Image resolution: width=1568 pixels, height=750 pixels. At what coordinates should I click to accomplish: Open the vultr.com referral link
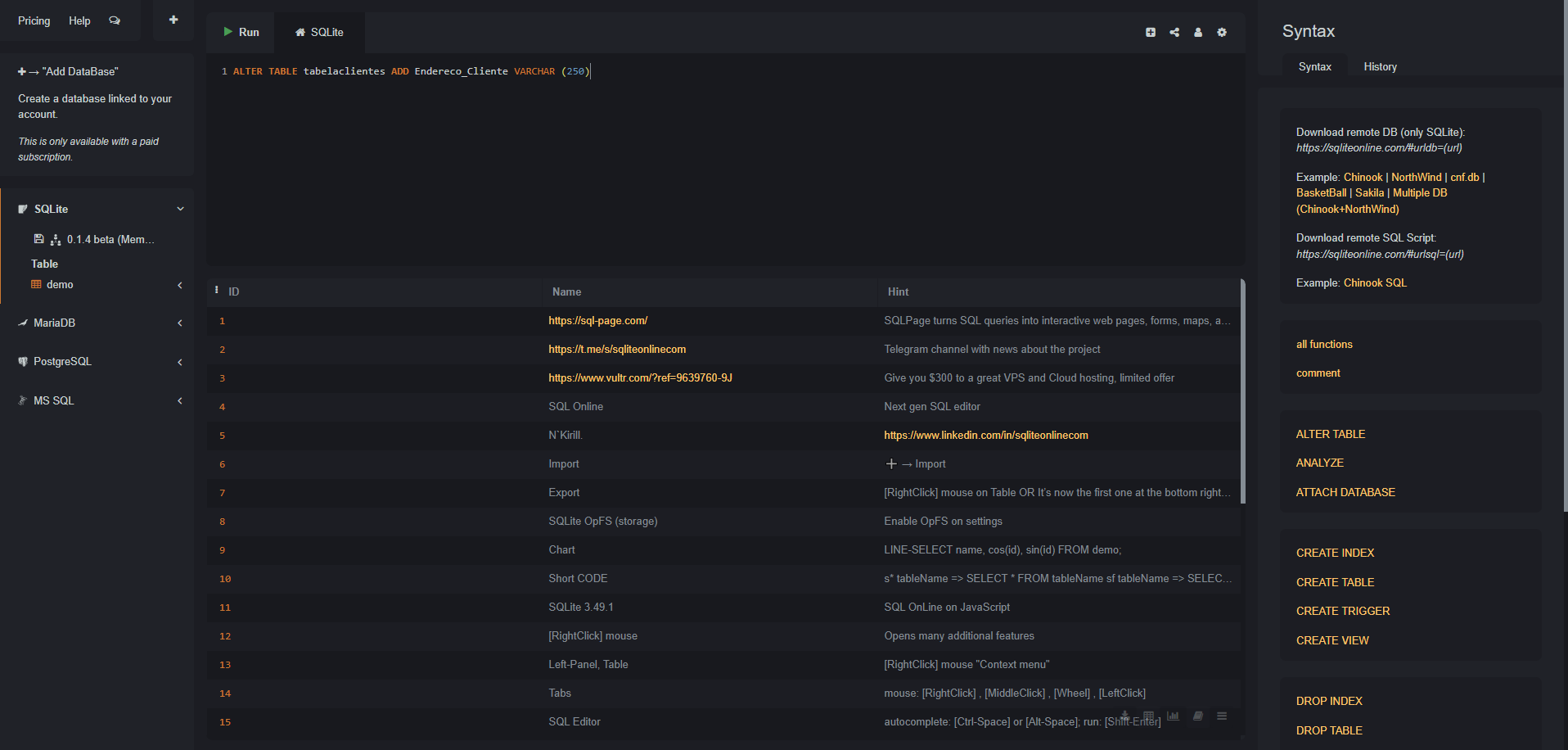[640, 378]
